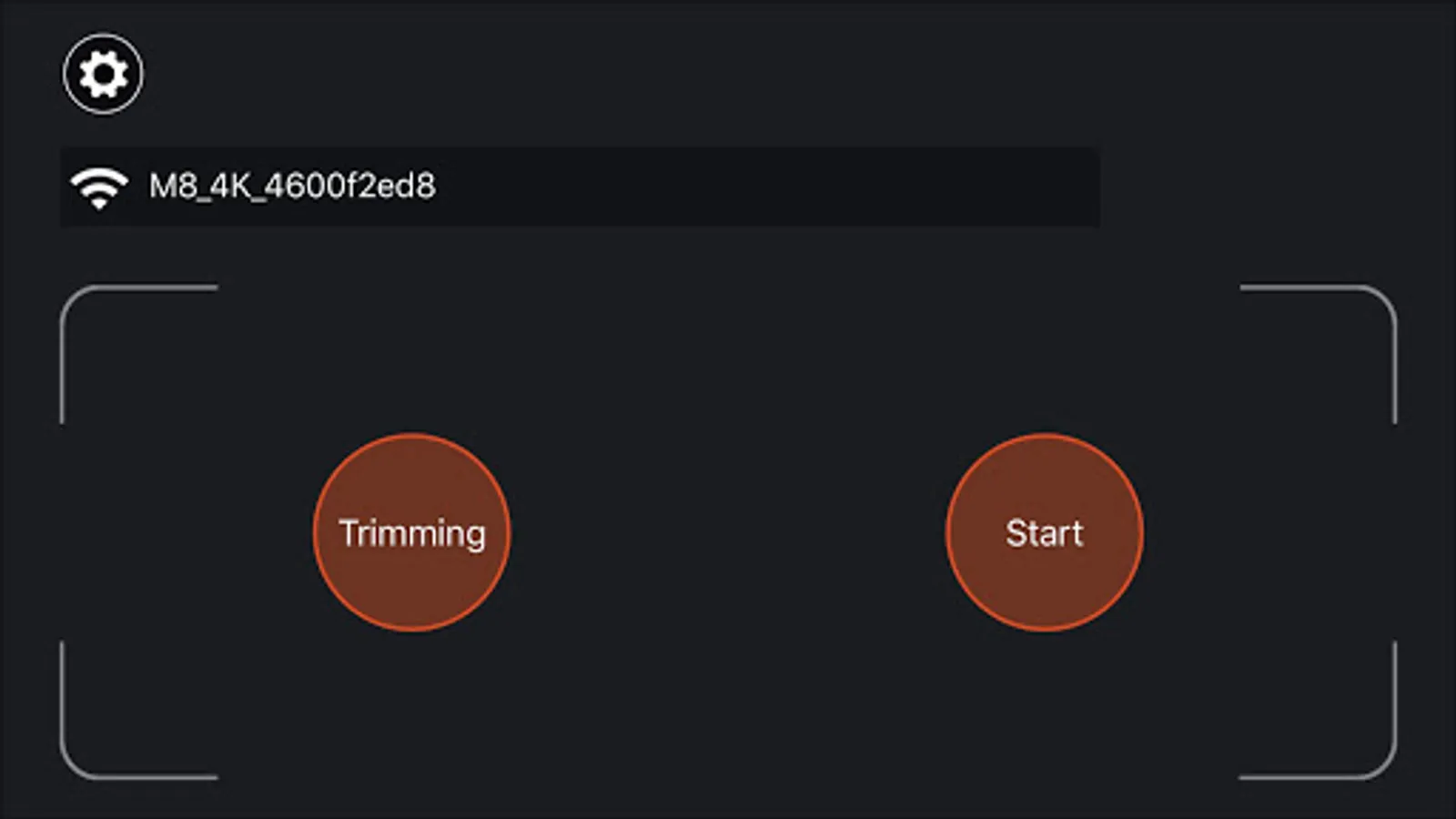The image size is (1456, 819).
Task: Click the 4600f2ed8 part of device name
Action: (x=350, y=187)
